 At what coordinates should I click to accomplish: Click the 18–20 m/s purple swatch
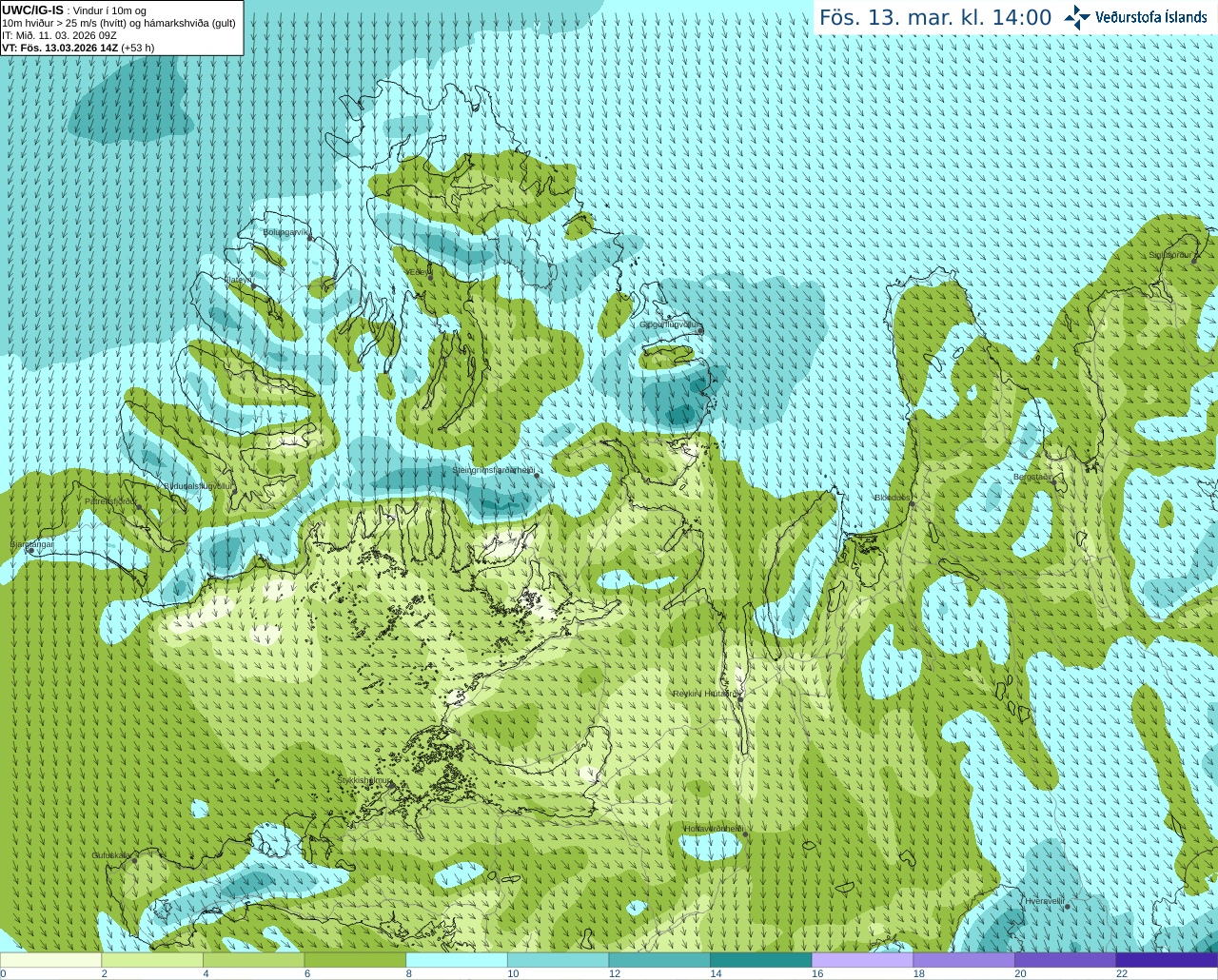pyautogui.click(x=964, y=960)
